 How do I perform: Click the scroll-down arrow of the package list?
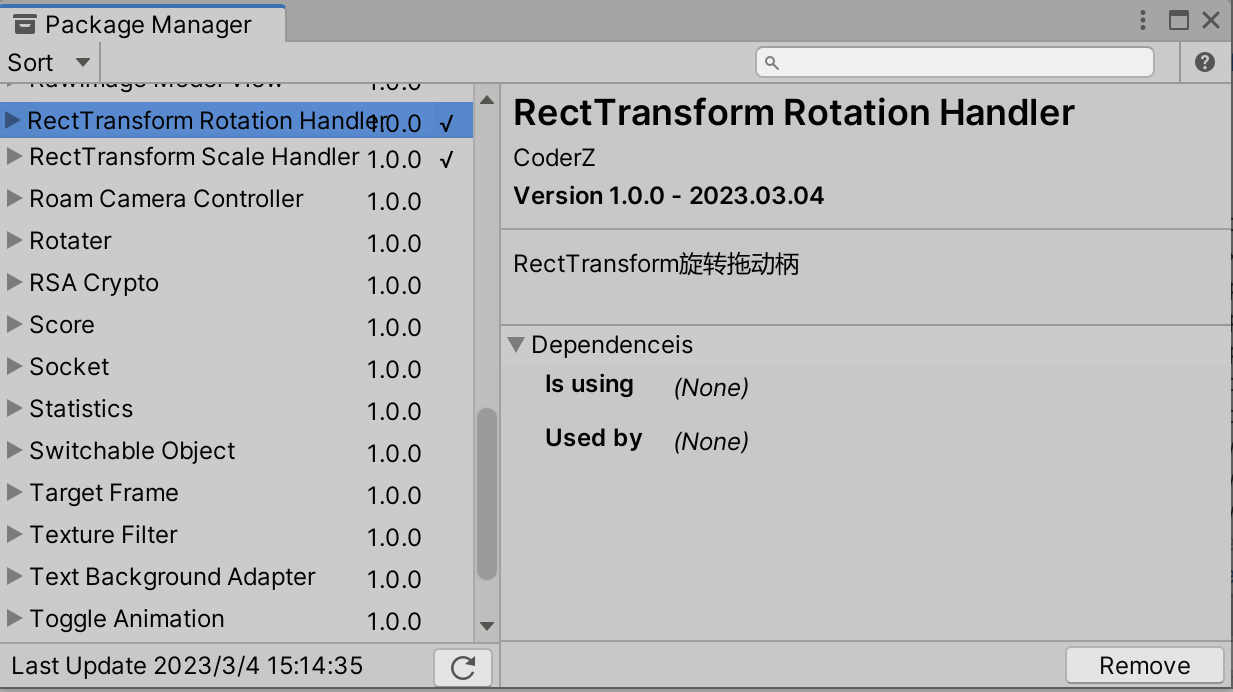click(486, 625)
